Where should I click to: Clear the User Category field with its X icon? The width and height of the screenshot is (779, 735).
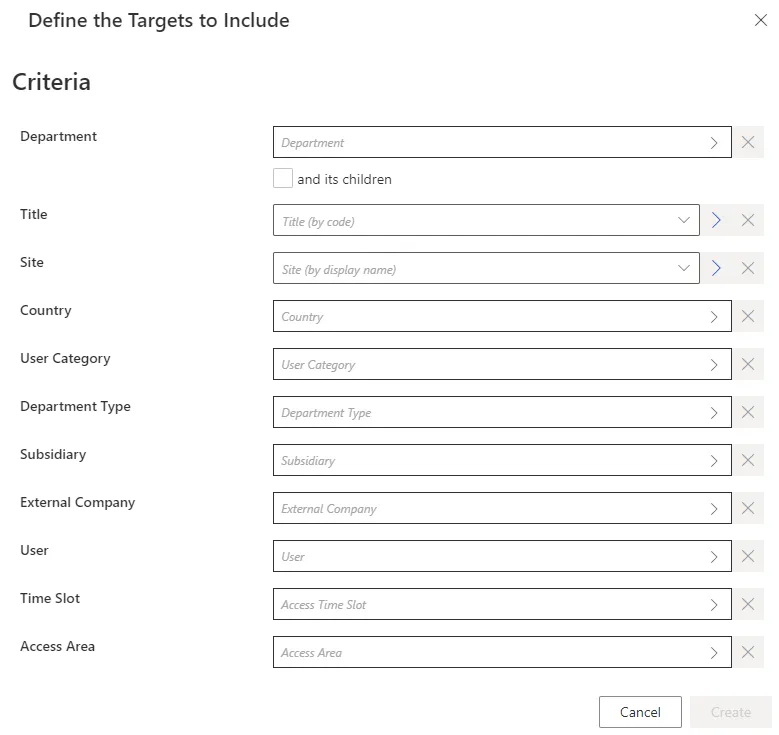pyautogui.click(x=748, y=364)
